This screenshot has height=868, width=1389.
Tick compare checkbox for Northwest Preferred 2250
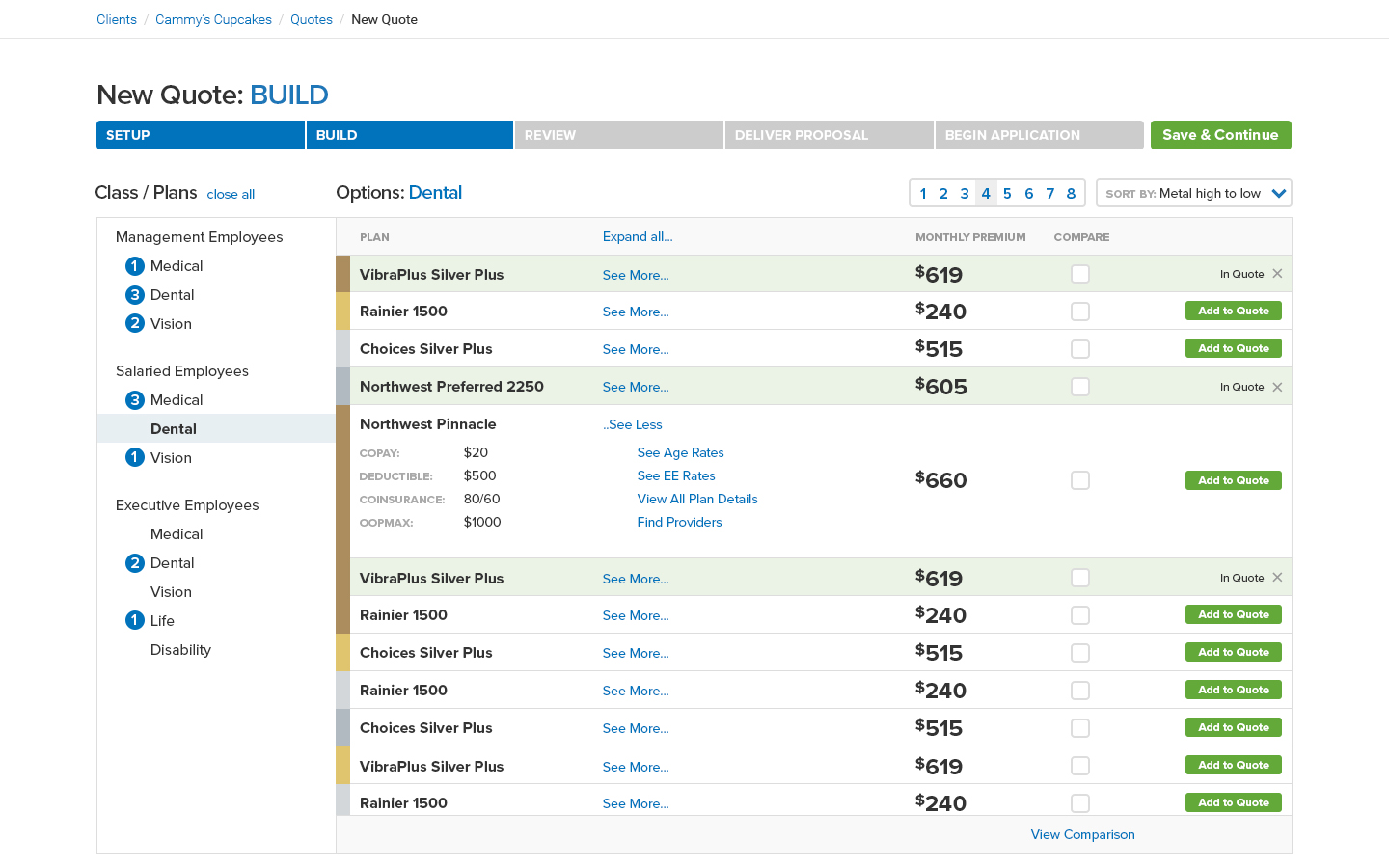pos(1080,387)
